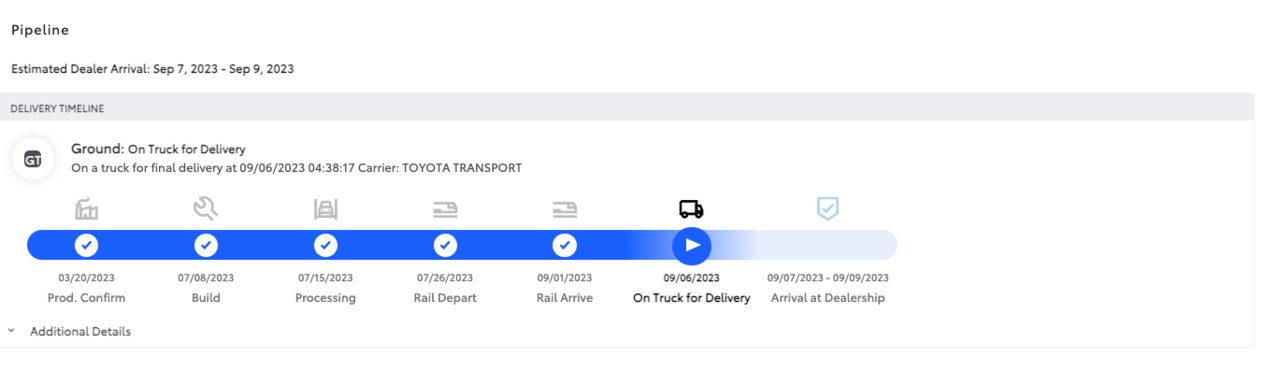Click the Rail Depart checkmark circle
1279x372 pixels.
[x=445, y=245]
